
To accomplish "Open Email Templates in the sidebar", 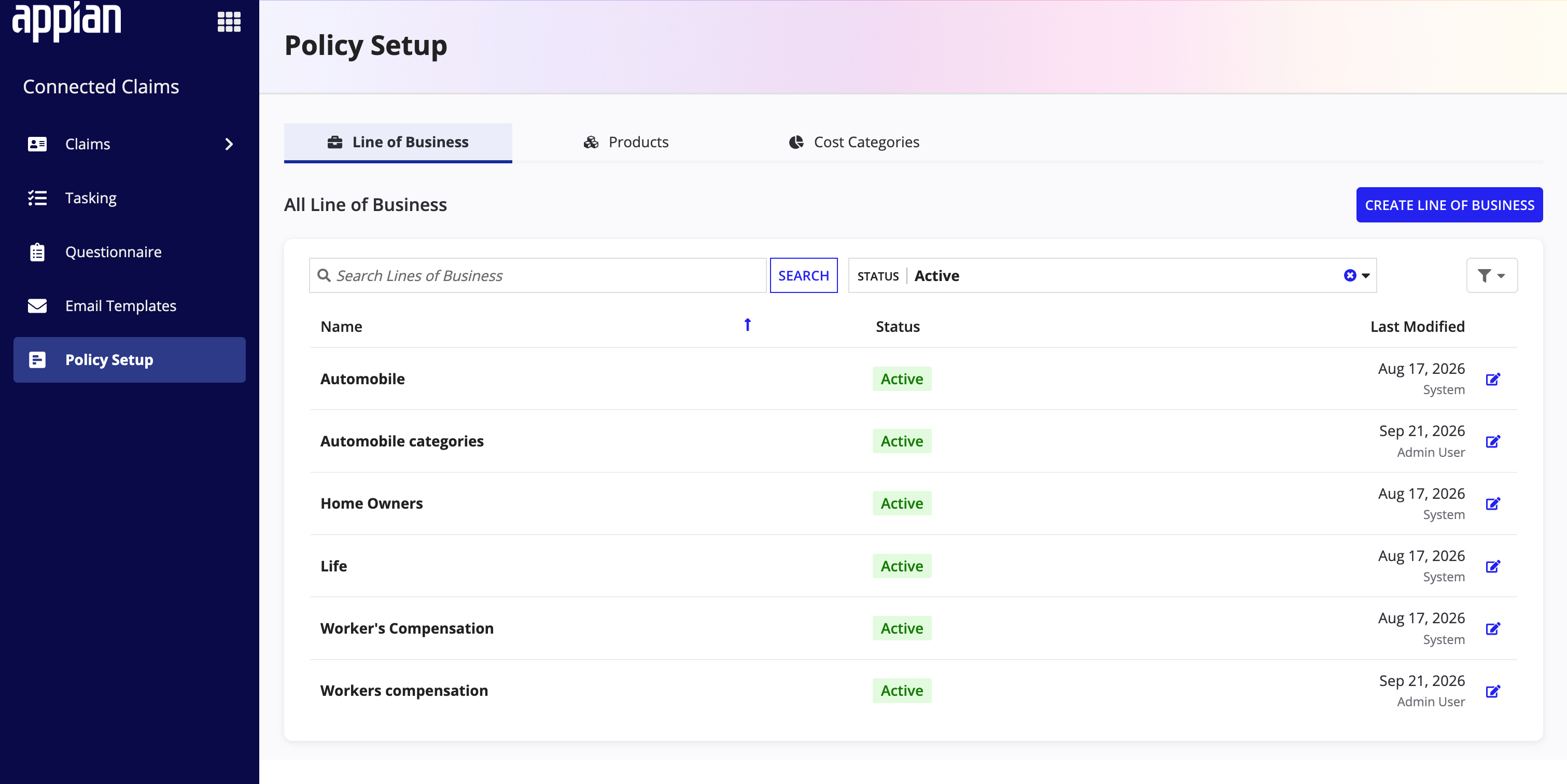I will [x=130, y=306].
